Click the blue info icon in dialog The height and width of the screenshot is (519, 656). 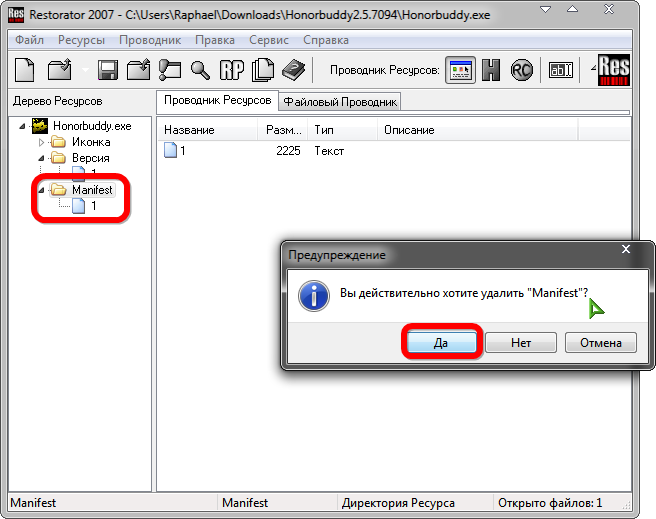314,296
